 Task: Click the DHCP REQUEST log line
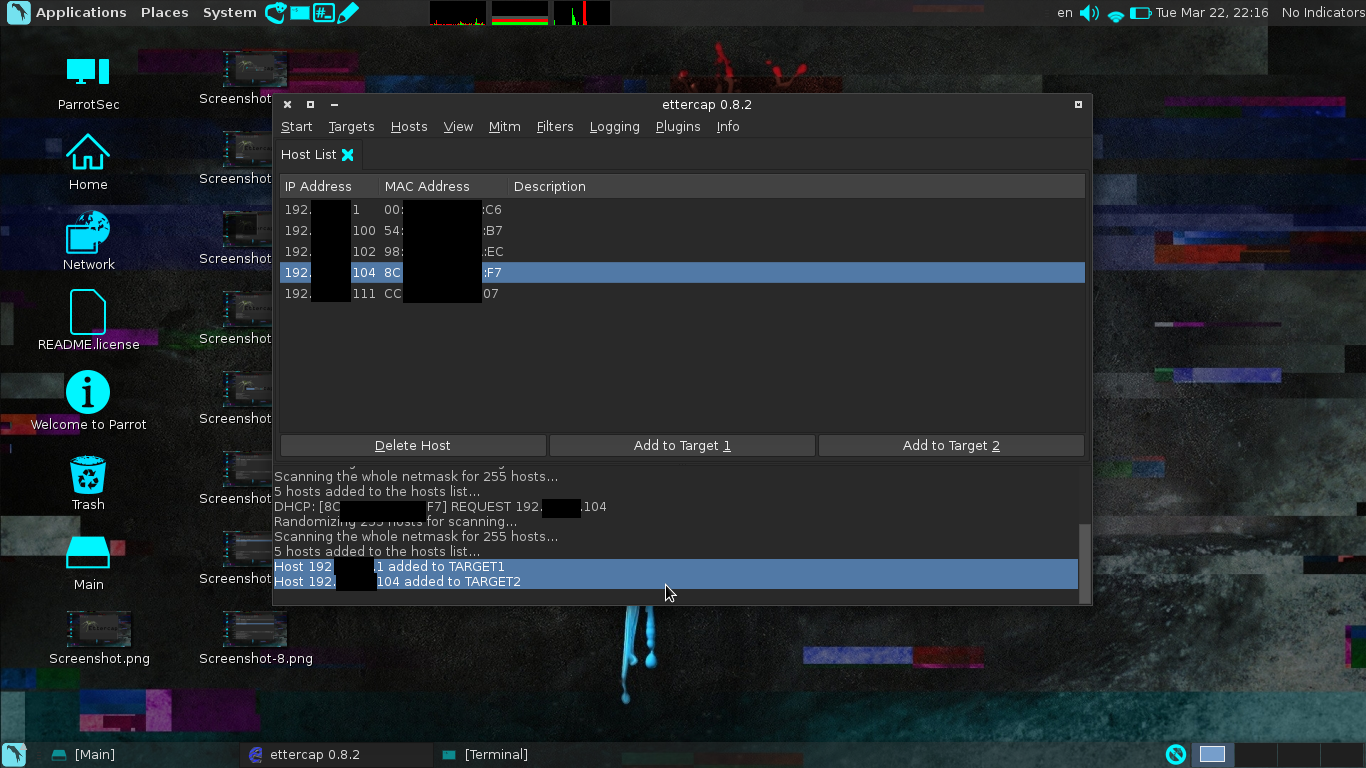coord(440,507)
